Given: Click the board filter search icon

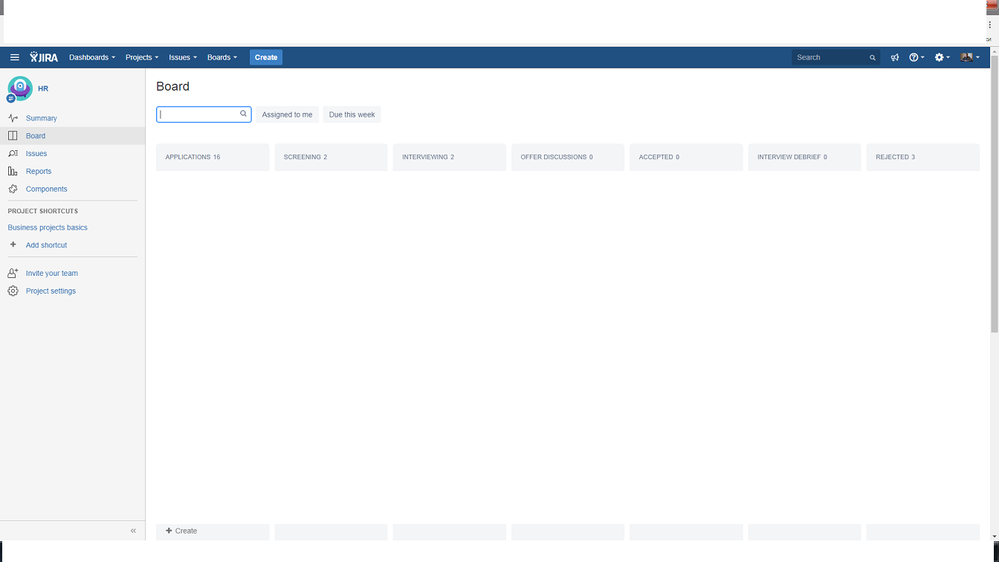Looking at the screenshot, I should pyautogui.click(x=243, y=114).
